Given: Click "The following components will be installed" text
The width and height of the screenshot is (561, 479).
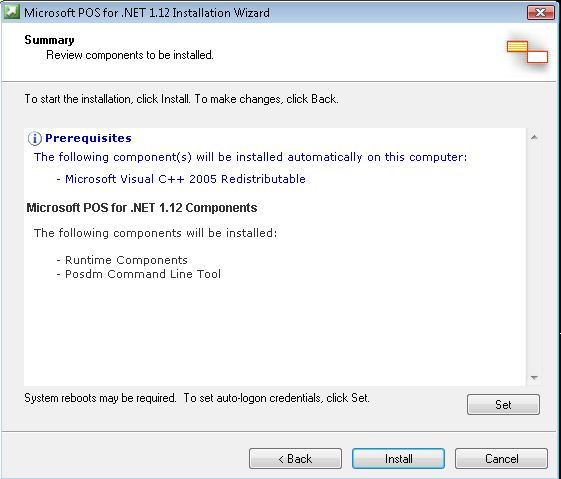Looking at the screenshot, I should [155, 233].
